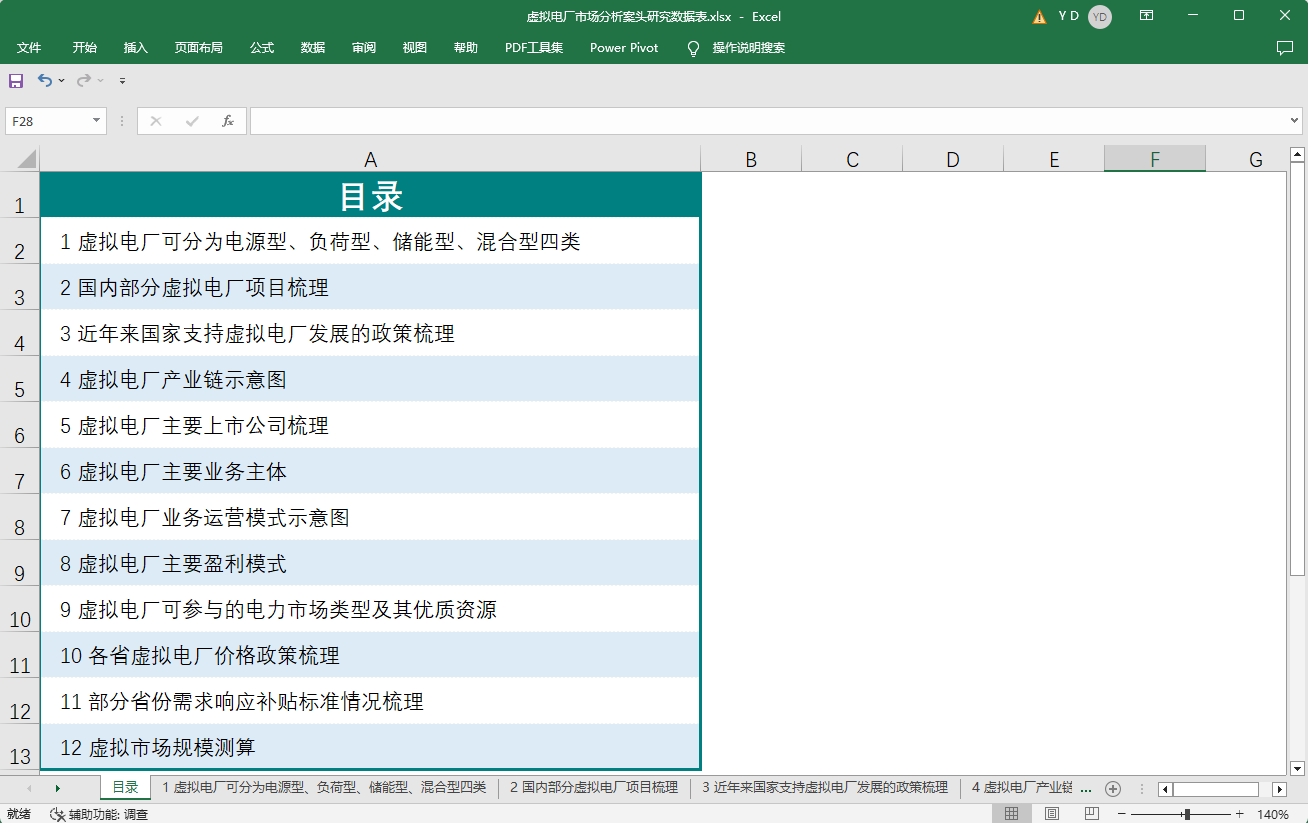Switch to the 视图 ribbon tab
Screen dimensions: 1308x823
point(415,48)
